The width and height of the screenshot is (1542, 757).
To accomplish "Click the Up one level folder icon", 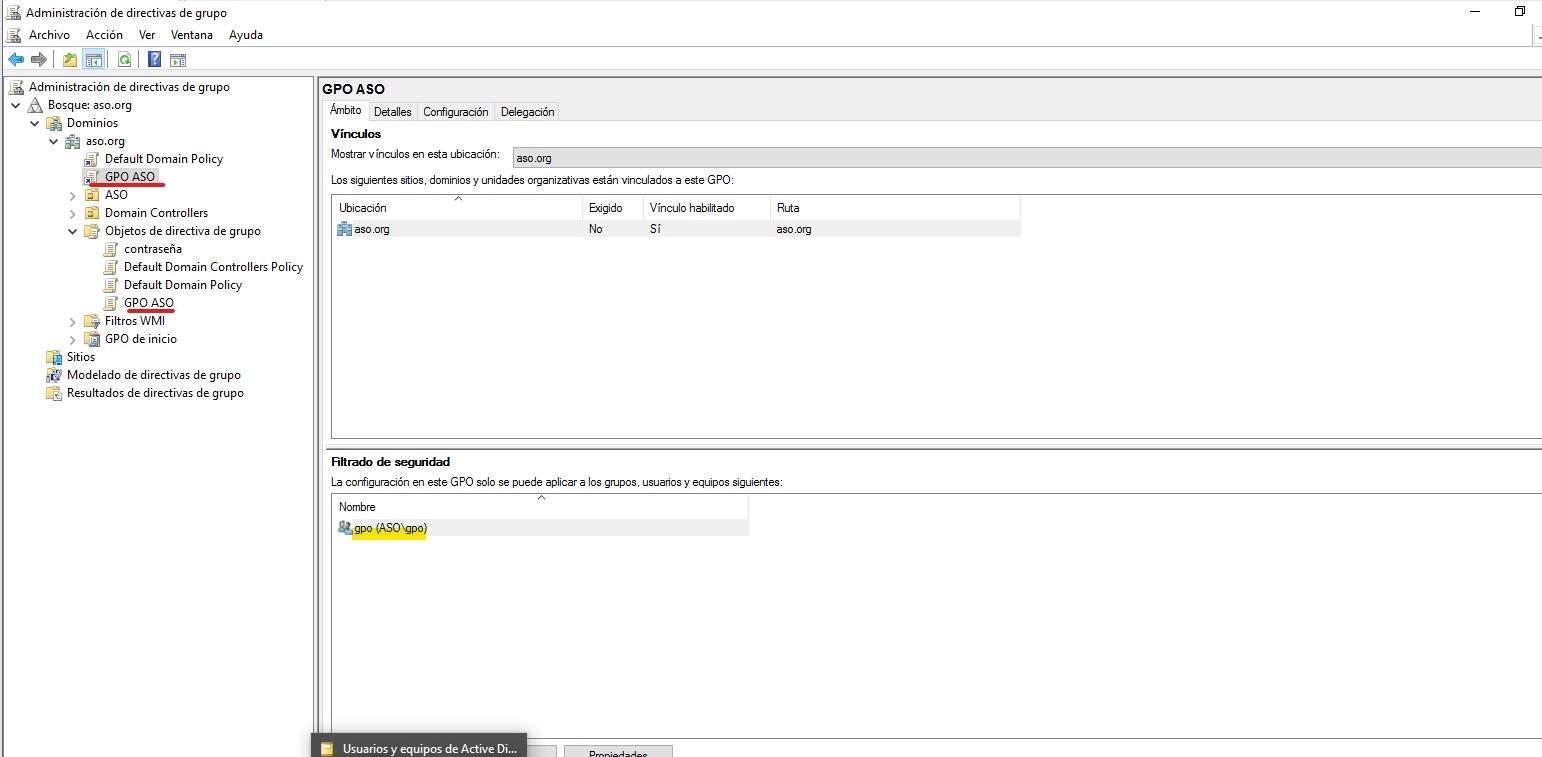I will 70,60.
